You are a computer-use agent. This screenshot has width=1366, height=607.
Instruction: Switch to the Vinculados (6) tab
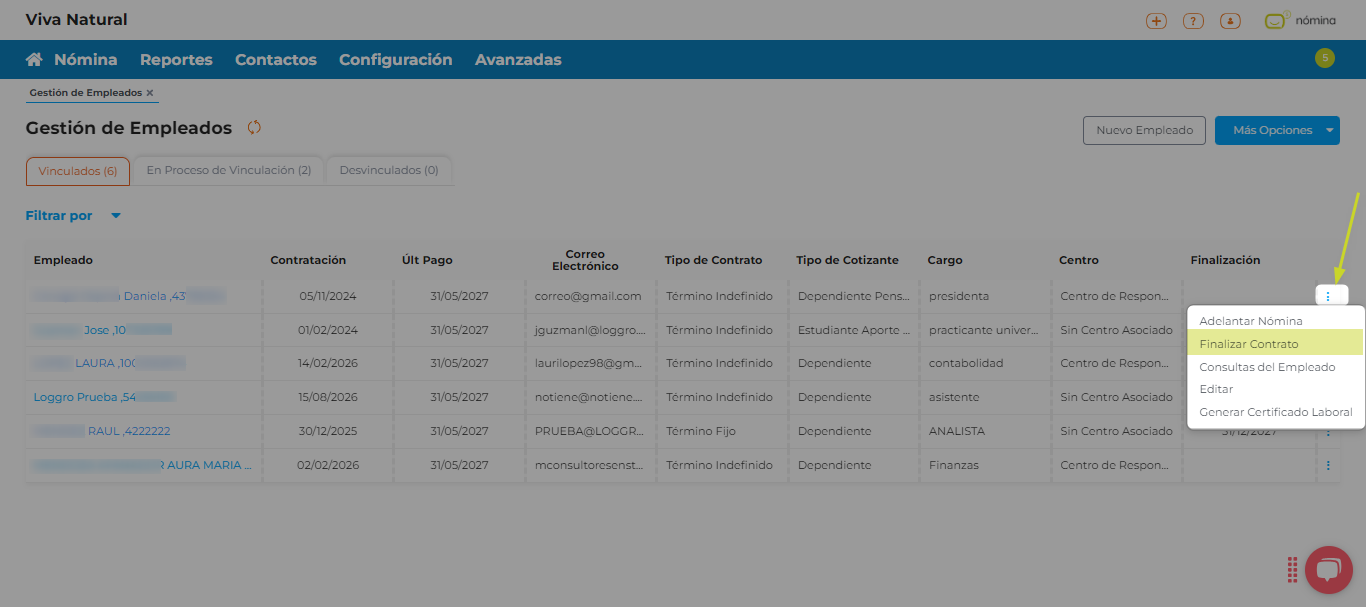[x=78, y=171]
